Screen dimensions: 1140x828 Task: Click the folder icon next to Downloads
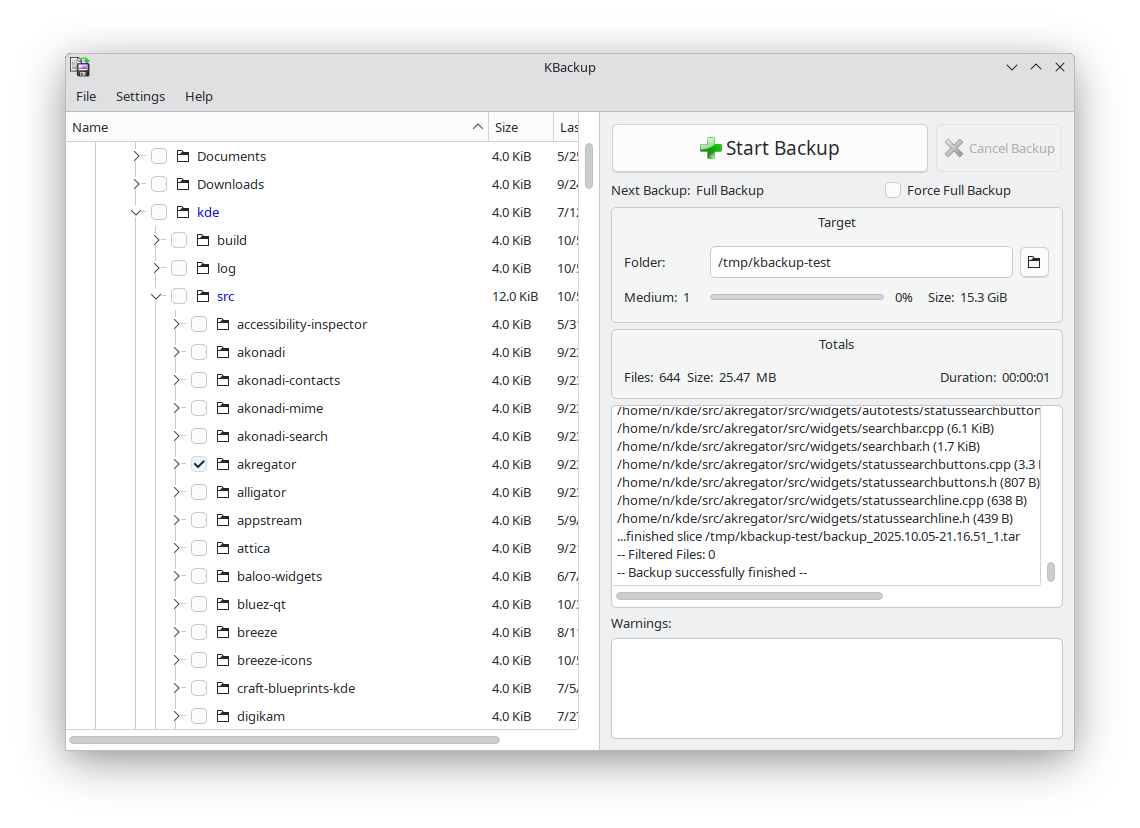coord(183,184)
